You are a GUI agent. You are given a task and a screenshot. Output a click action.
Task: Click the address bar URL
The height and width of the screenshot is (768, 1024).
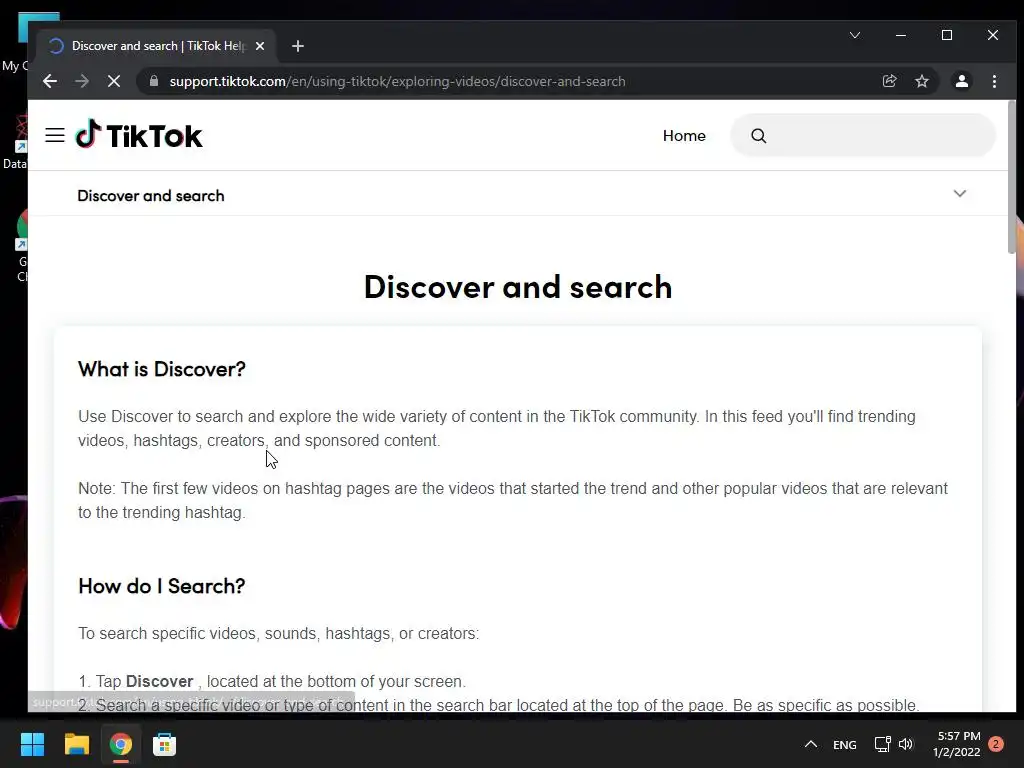point(397,81)
